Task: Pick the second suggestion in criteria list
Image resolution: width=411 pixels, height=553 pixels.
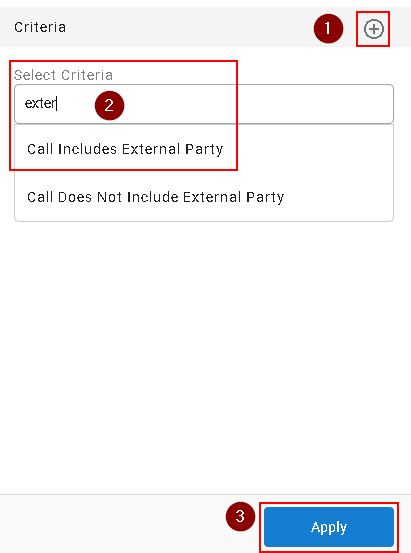Action: pos(156,197)
